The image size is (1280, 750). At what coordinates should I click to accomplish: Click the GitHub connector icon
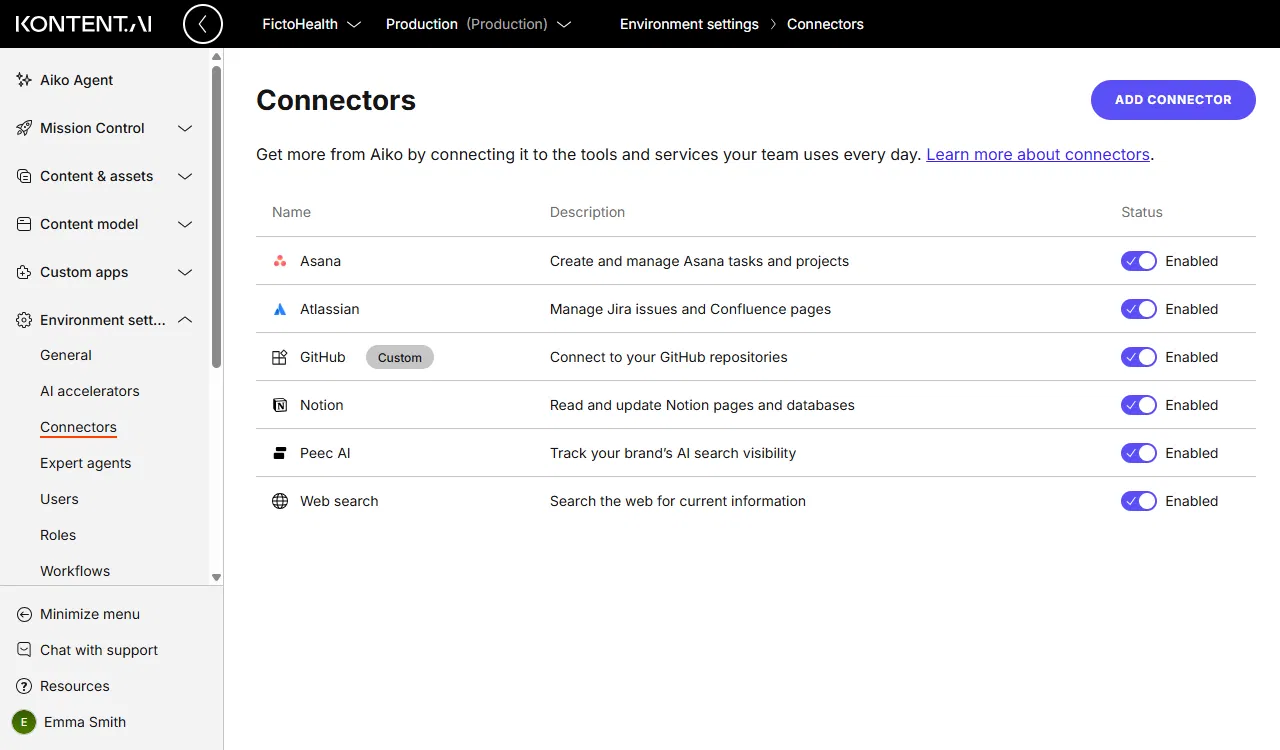(x=280, y=357)
